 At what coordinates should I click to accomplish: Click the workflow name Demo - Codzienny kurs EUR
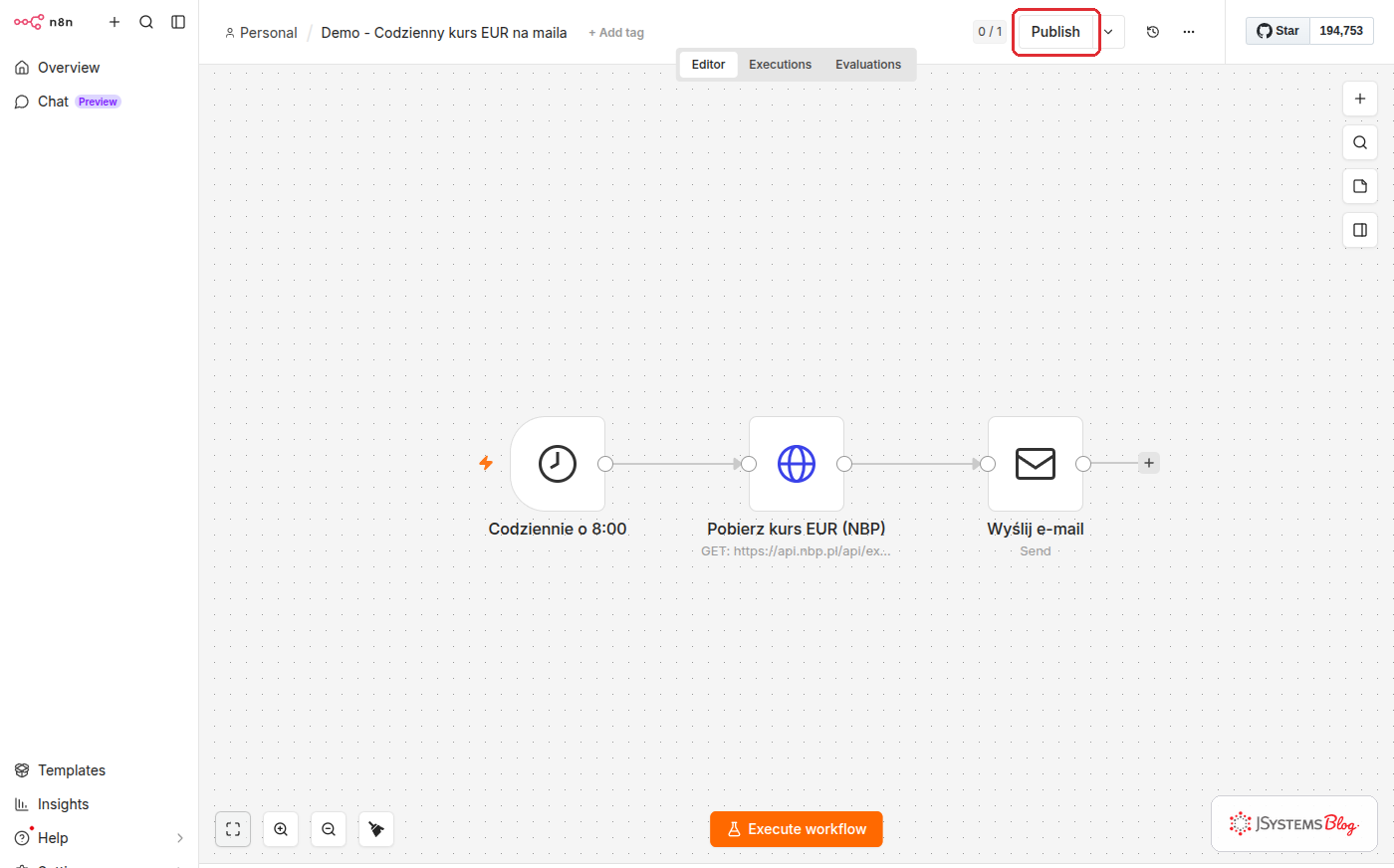[444, 33]
